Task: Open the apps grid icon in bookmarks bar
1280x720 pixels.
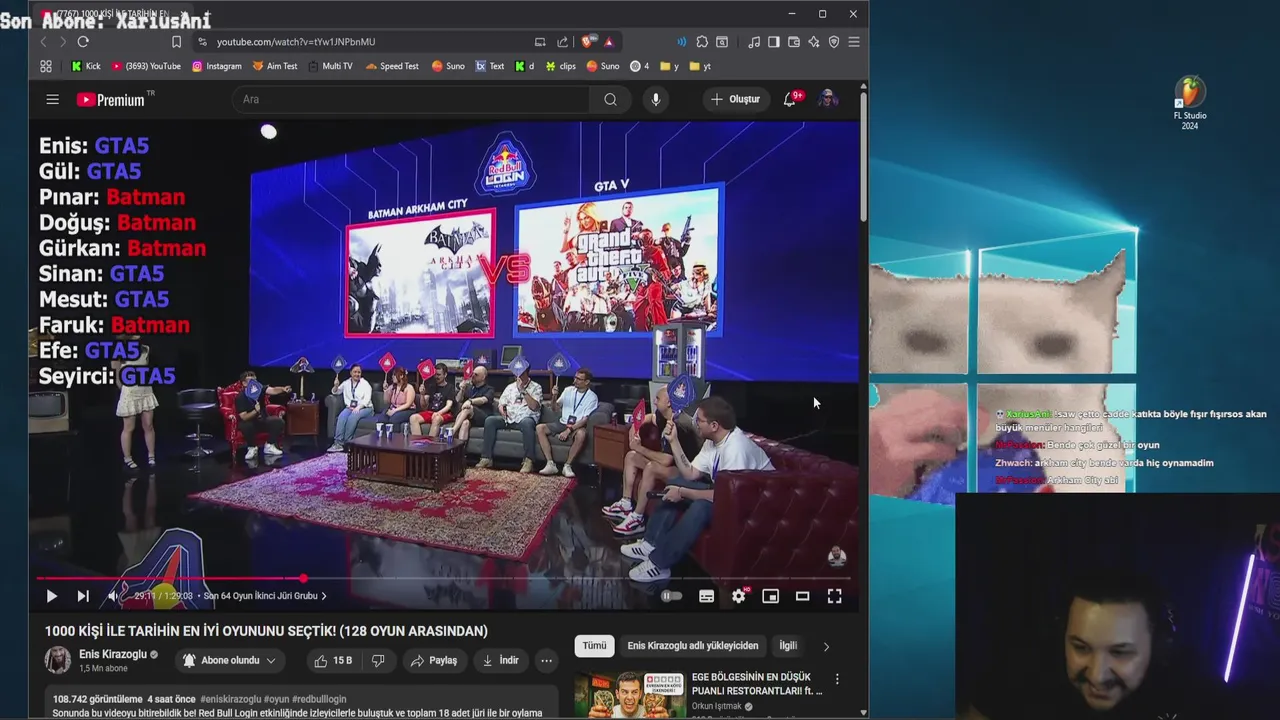Action: pyautogui.click(x=46, y=66)
